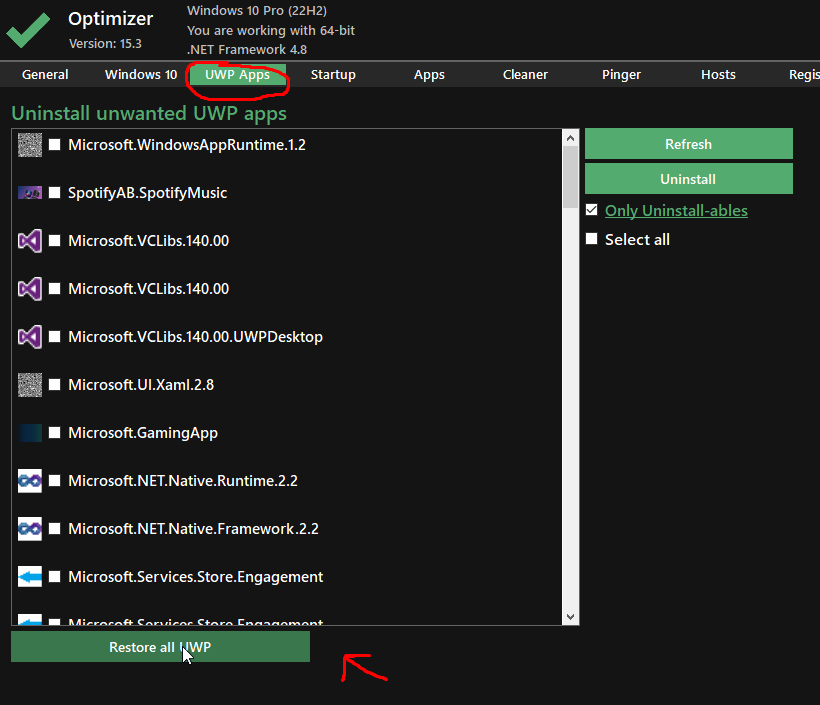Switch to the General tab
The image size is (820, 705).
coord(45,75)
